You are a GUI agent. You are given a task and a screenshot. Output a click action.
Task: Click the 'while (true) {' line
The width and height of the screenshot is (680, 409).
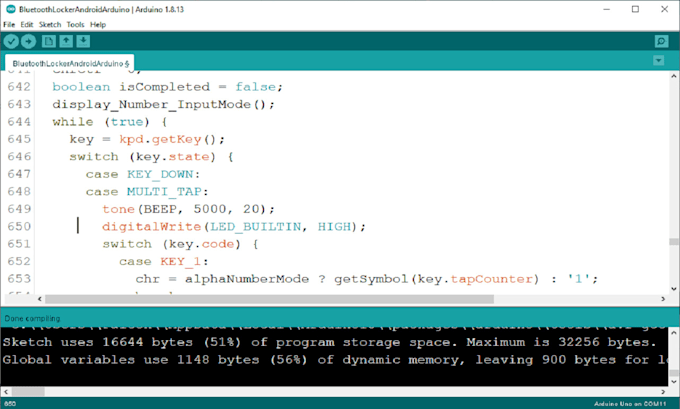point(110,122)
